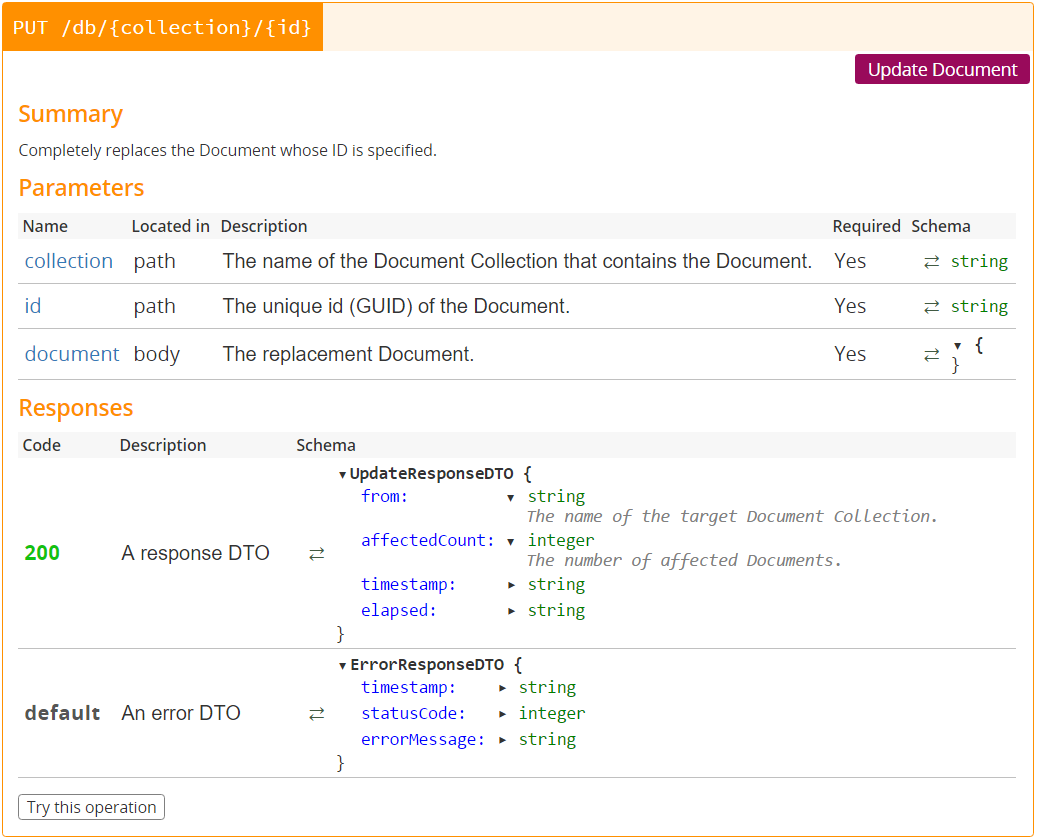Click the 200 response code
The width and height of the screenshot is (1037, 840).
point(42,553)
